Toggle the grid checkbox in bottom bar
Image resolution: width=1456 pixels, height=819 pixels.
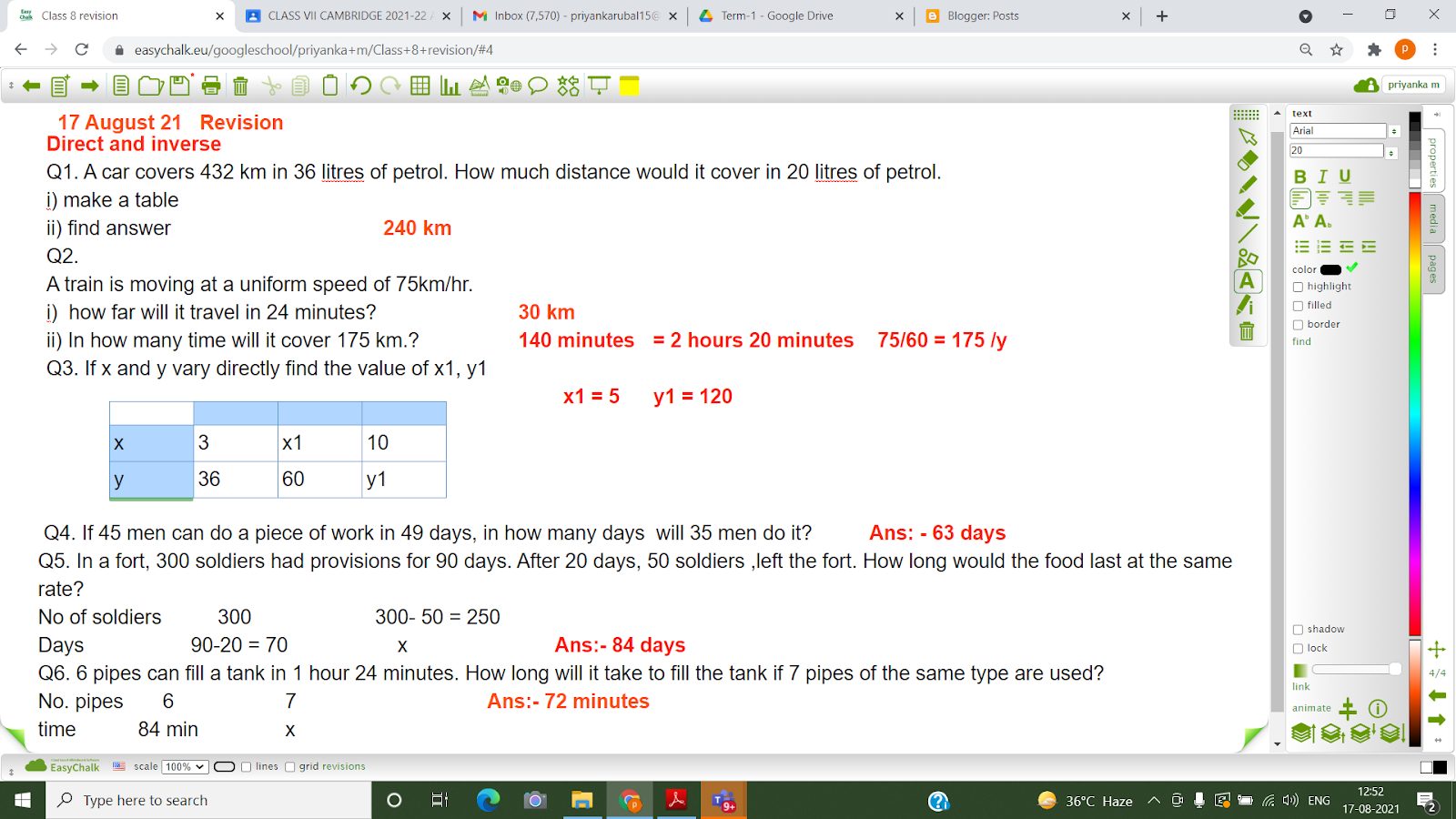(x=289, y=767)
